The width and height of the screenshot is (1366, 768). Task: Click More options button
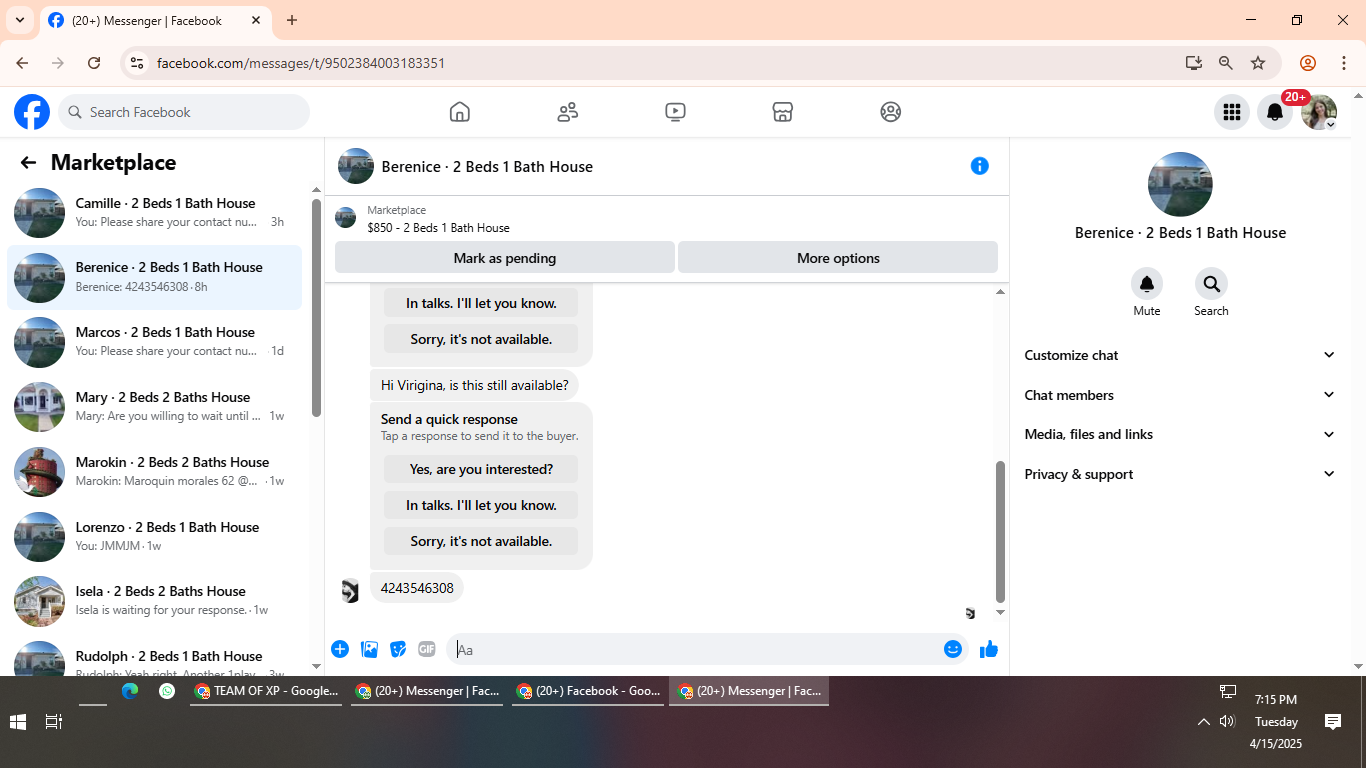point(838,257)
